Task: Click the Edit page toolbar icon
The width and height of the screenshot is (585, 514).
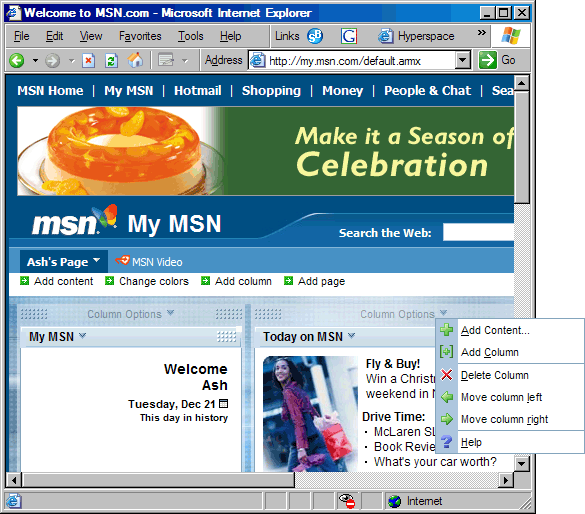Action: tap(166, 60)
